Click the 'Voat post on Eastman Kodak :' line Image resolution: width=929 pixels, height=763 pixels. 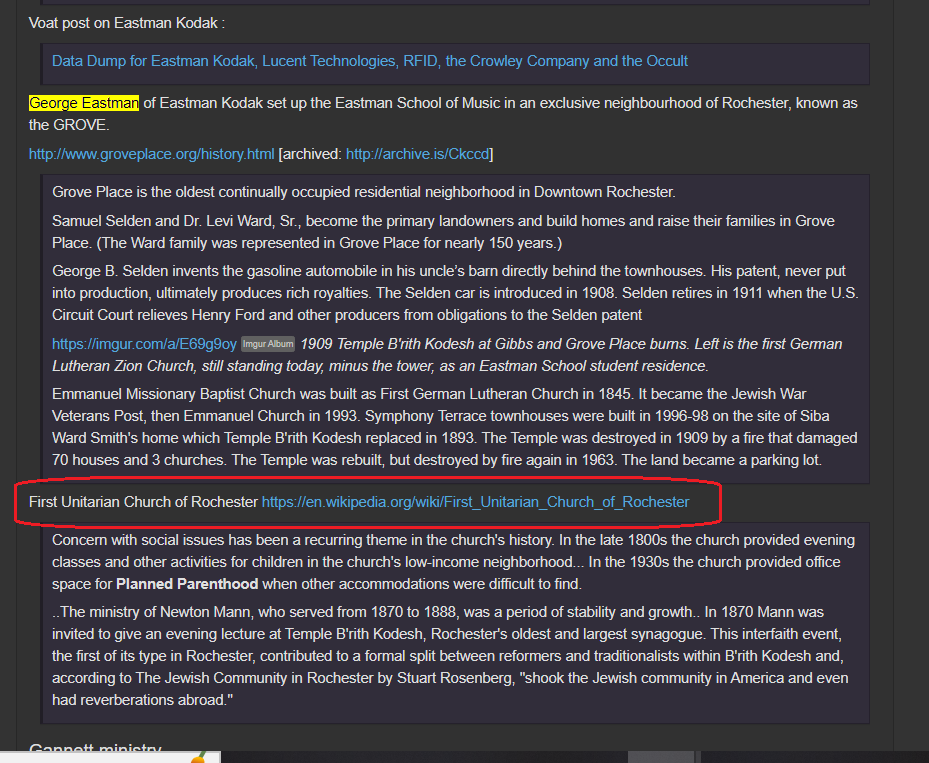pos(127,23)
